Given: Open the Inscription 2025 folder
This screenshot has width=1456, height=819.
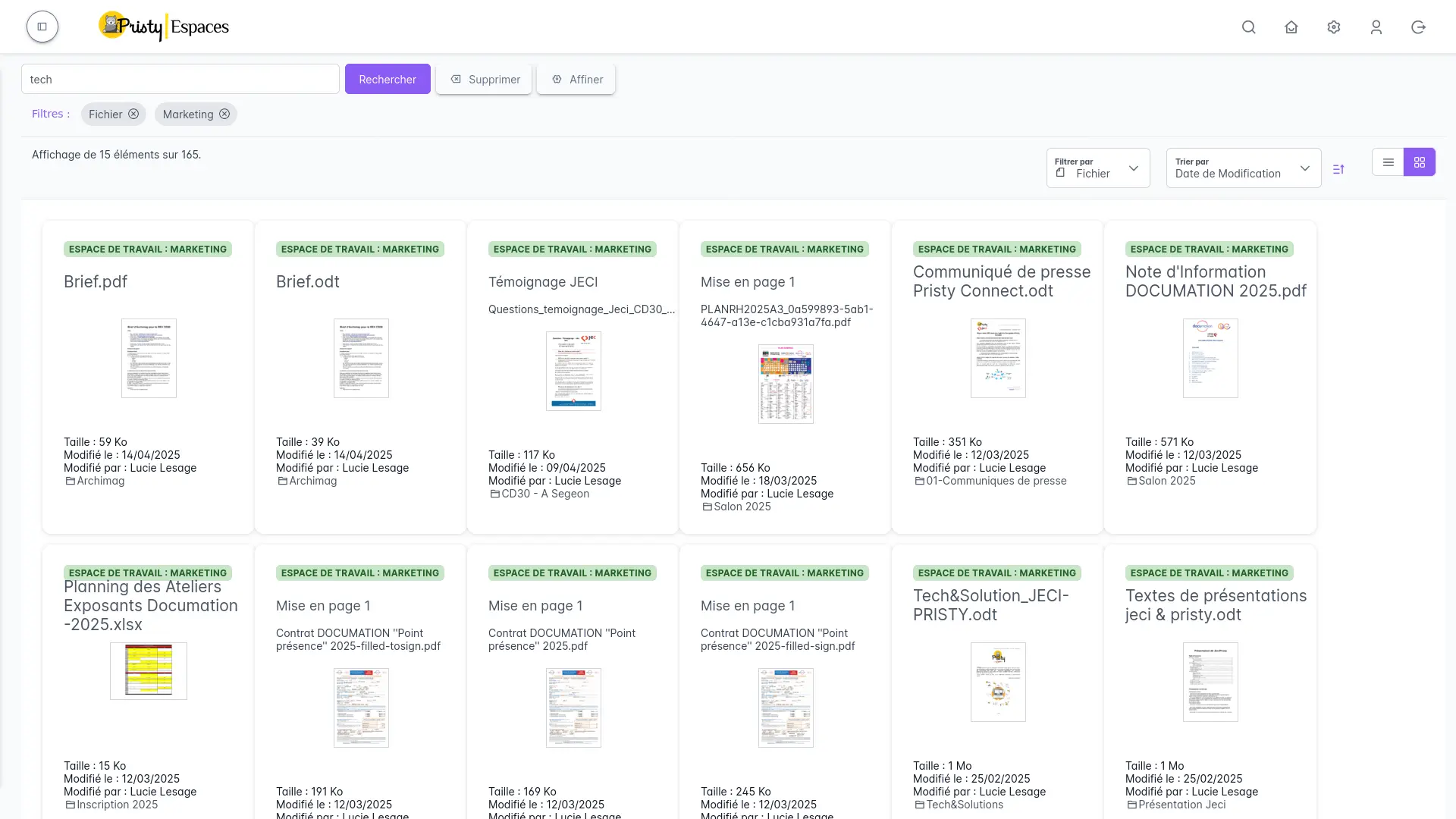Looking at the screenshot, I should tap(111, 805).
